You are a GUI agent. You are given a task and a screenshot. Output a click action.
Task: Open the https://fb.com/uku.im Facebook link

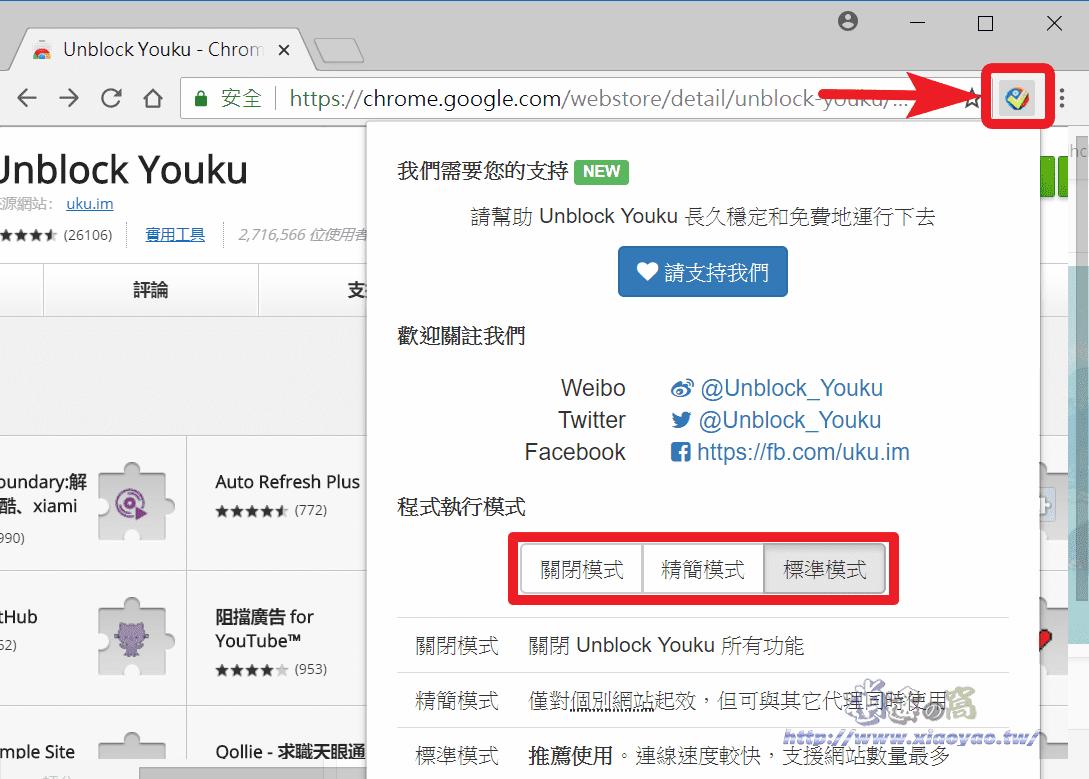[x=803, y=452]
